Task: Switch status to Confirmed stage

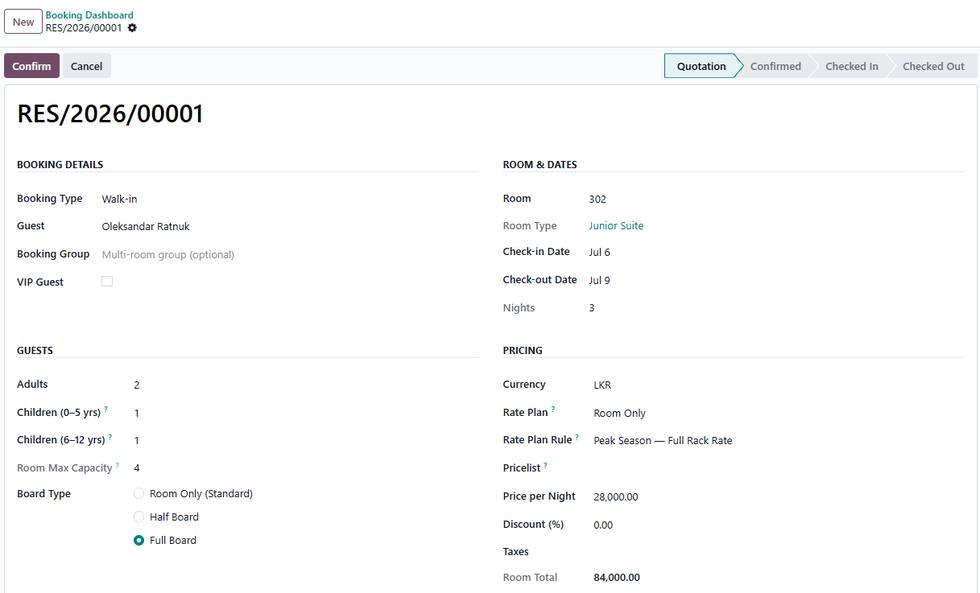Action: (775, 66)
